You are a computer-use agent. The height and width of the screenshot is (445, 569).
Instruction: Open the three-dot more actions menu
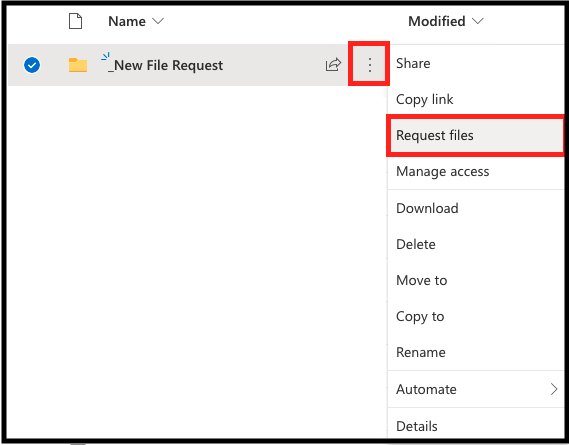pyautogui.click(x=369, y=65)
